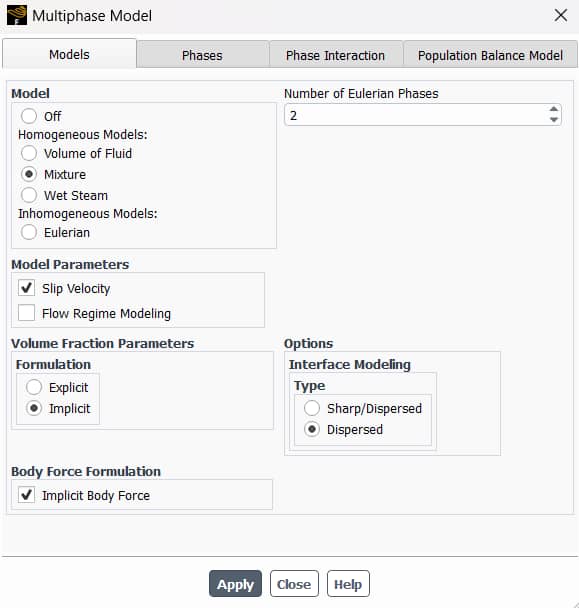Increase the Number of Eulerian Phases using up arrow
This screenshot has height=608, width=579.
point(553,109)
